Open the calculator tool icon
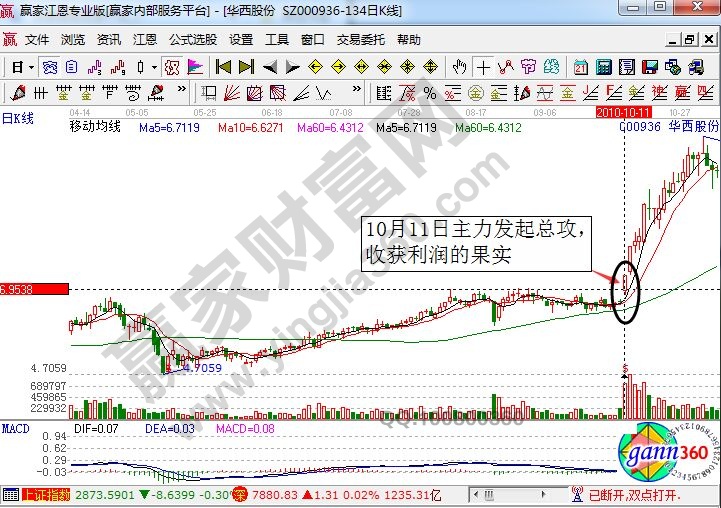The height and width of the screenshot is (508, 721). 603,67
